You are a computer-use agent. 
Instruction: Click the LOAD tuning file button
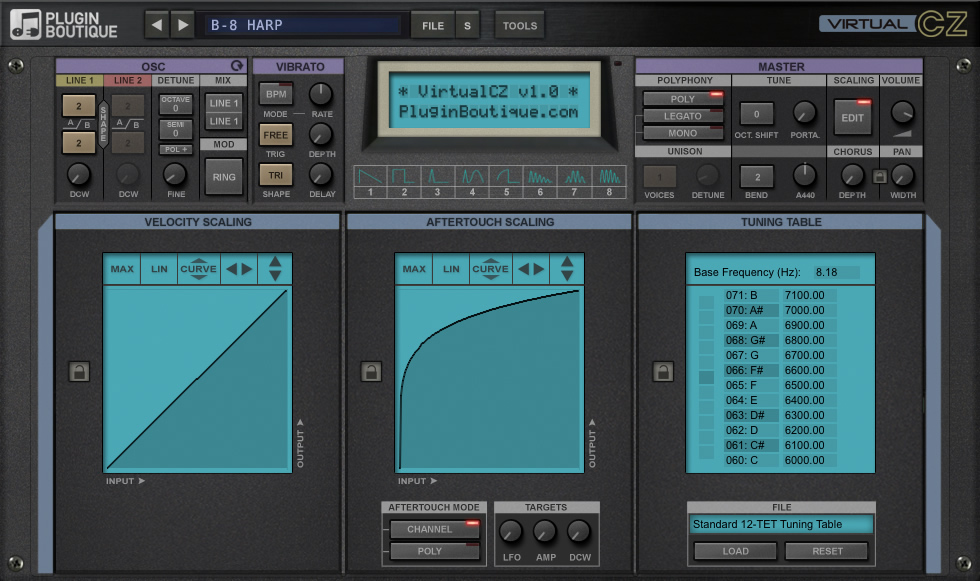(x=735, y=551)
